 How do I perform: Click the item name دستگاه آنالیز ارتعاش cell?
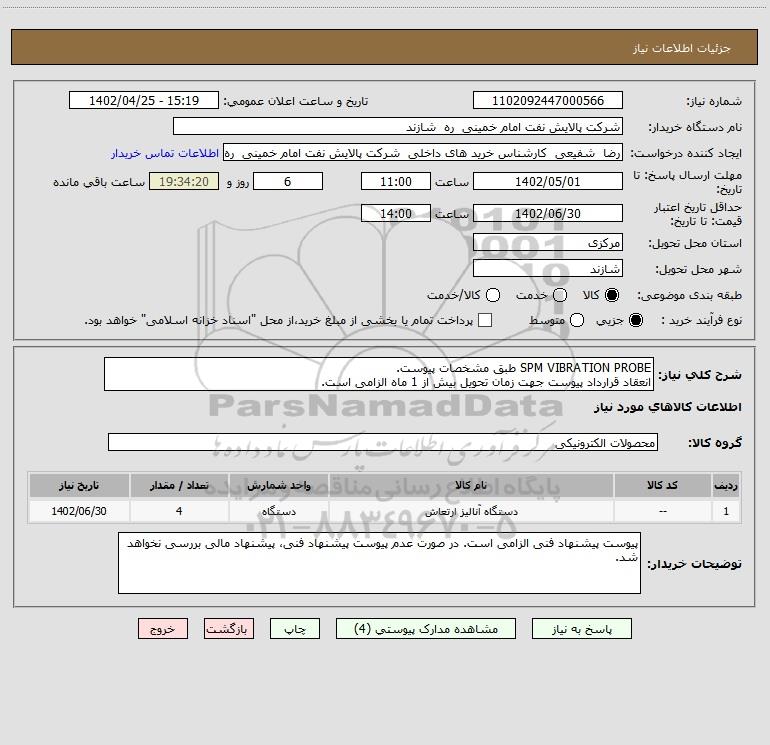tap(471, 511)
